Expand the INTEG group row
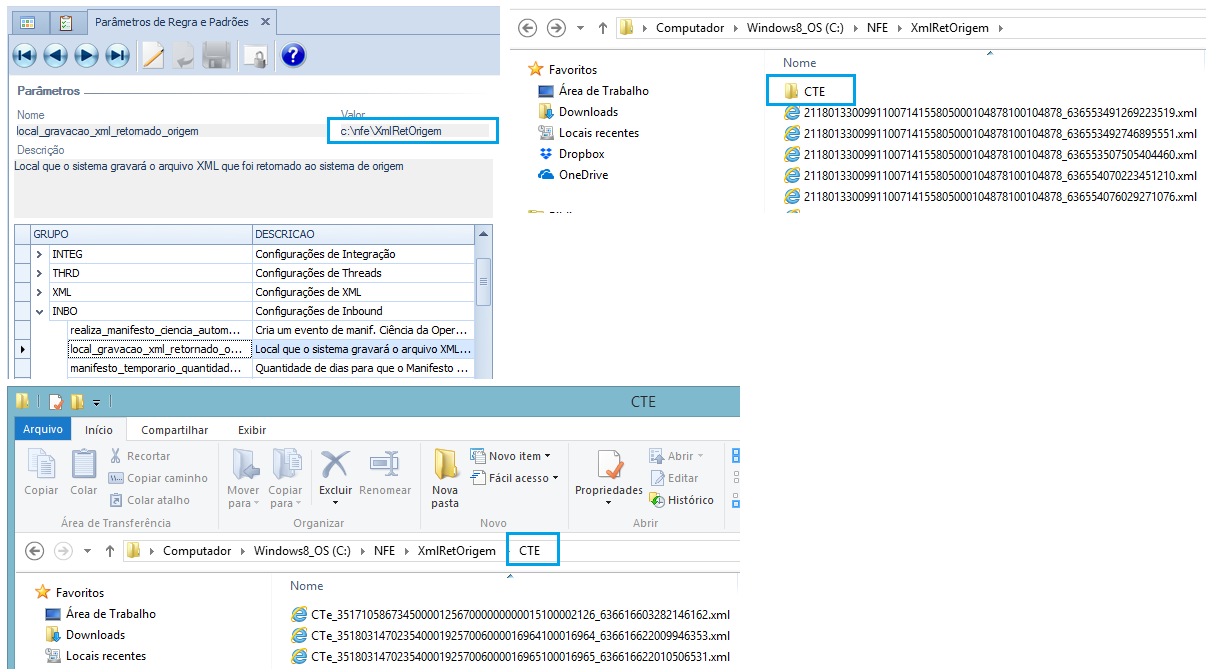The image size is (1206, 669). 39,254
